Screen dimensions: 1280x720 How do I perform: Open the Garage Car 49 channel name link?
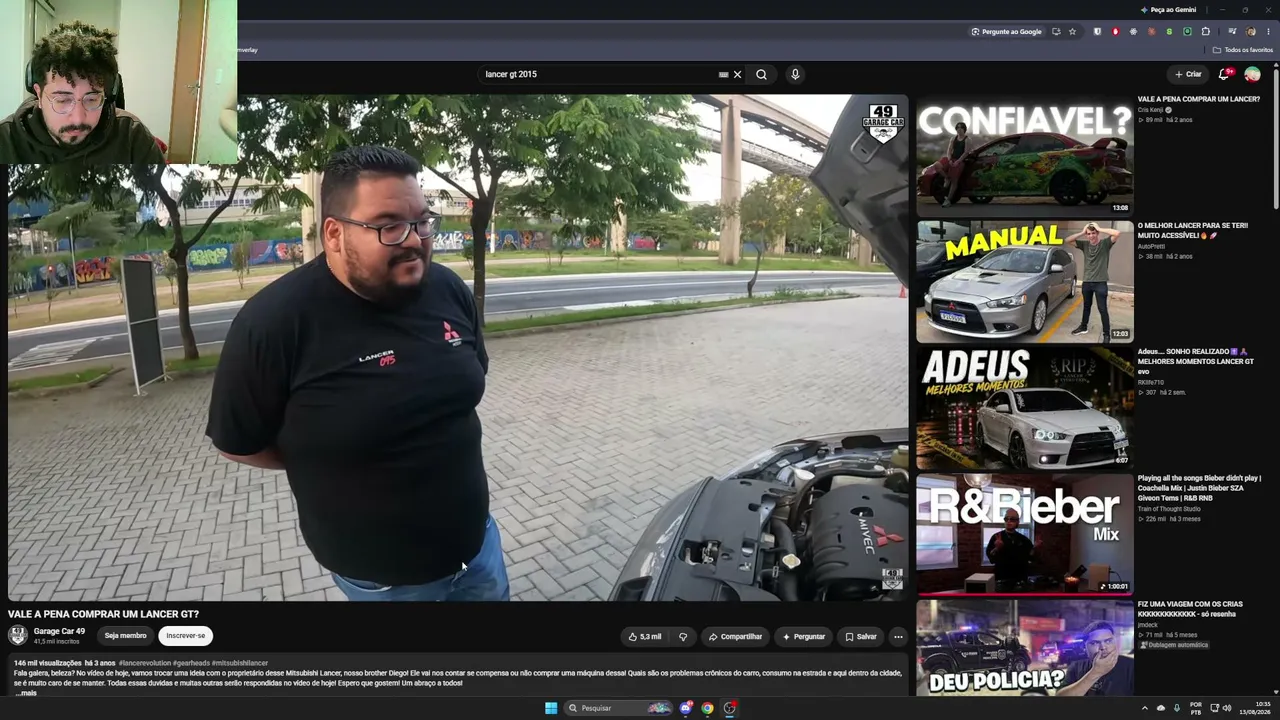coord(59,631)
